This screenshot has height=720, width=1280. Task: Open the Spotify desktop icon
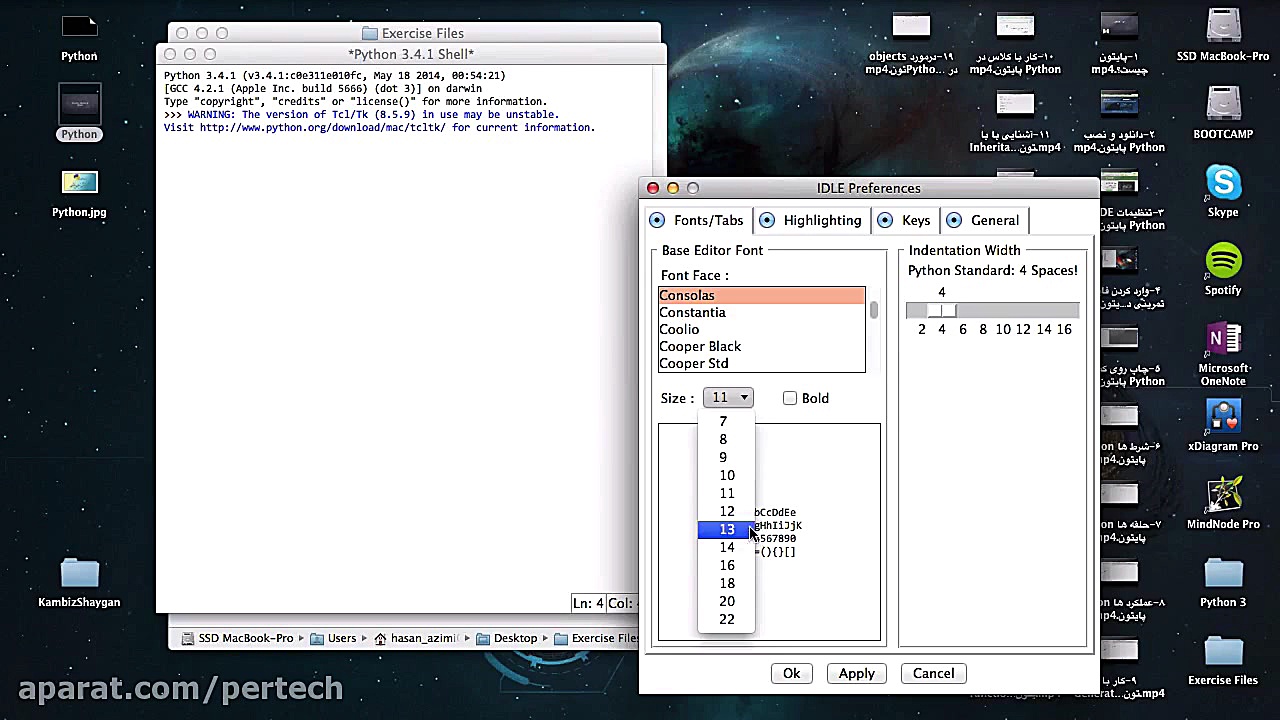coord(1223,263)
